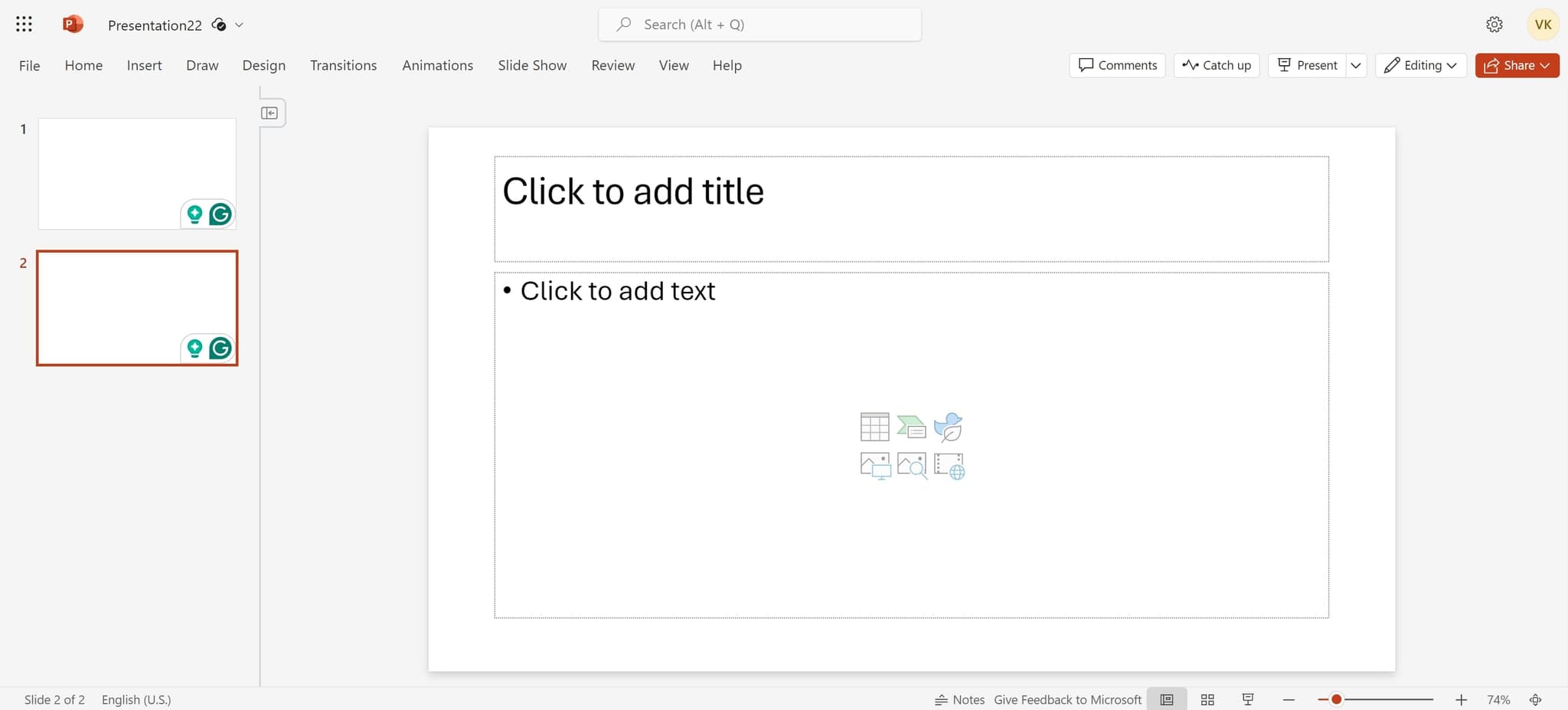Viewport: 1568px width, 710px height.
Task: Adjust the zoom slider
Action: point(1335,699)
